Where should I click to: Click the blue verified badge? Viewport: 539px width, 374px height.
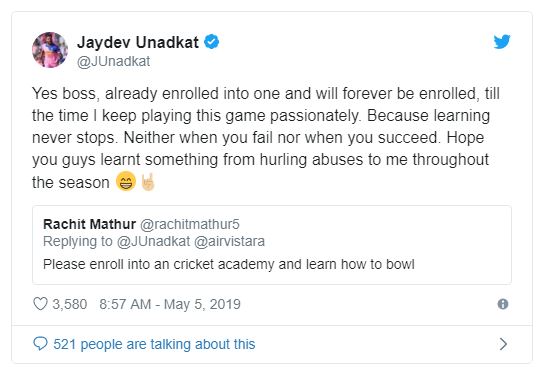click(212, 42)
